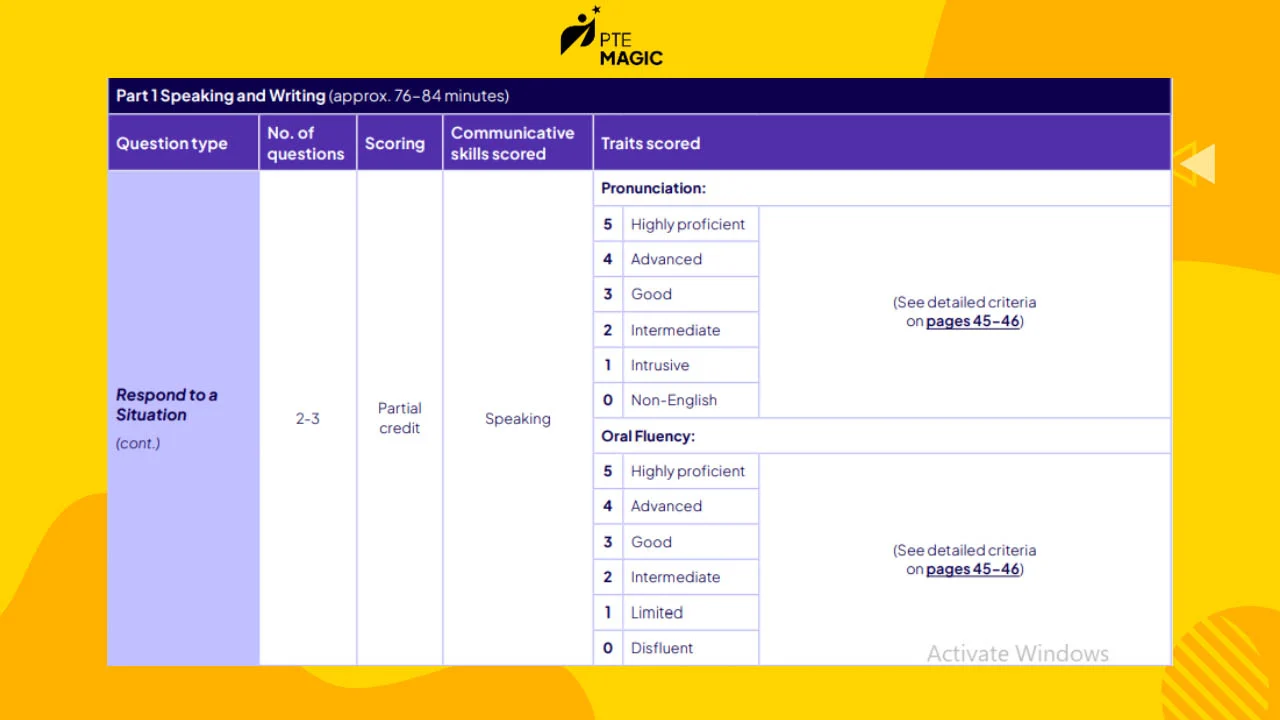The height and width of the screenshot is (720, 1280).
Task: Click the 'No. of questions' column header
Action: 306,143
